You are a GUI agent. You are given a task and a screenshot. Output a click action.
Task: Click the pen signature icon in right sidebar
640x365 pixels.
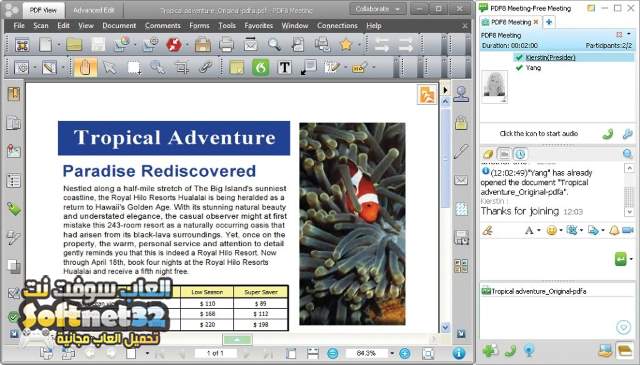pyautogui.click(x=461, y=151)
